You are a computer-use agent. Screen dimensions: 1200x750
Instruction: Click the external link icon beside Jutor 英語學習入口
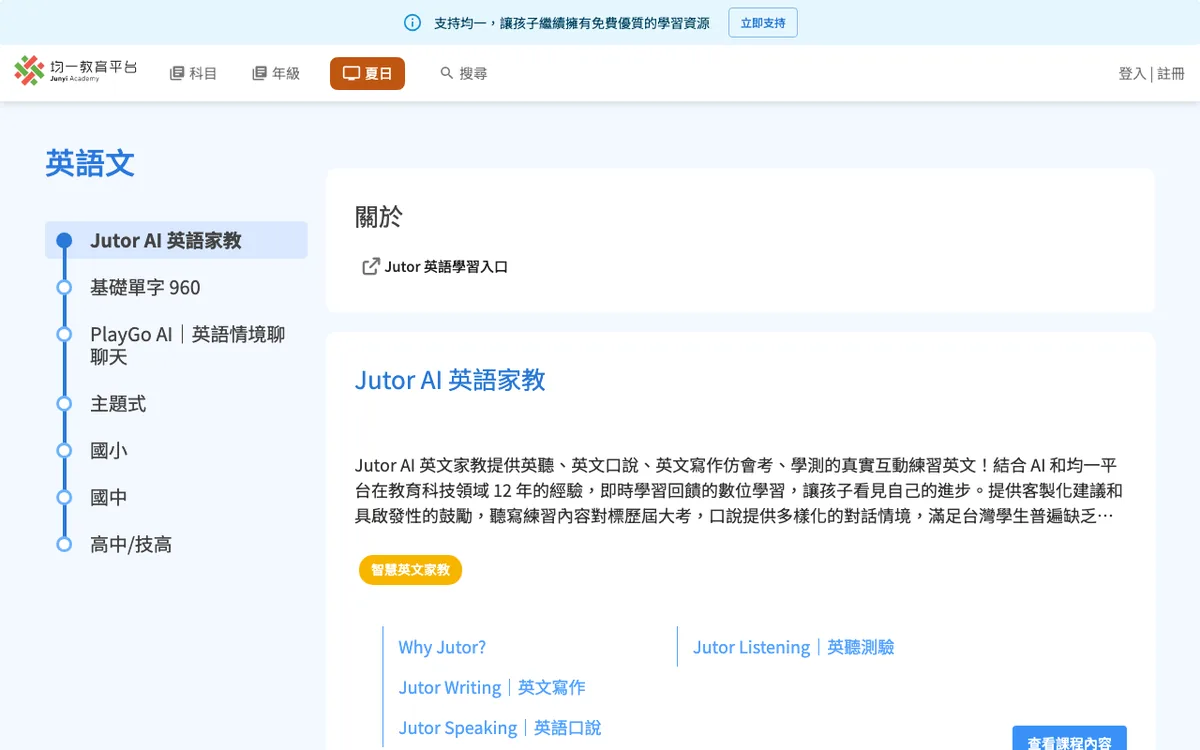coord(371,266)
